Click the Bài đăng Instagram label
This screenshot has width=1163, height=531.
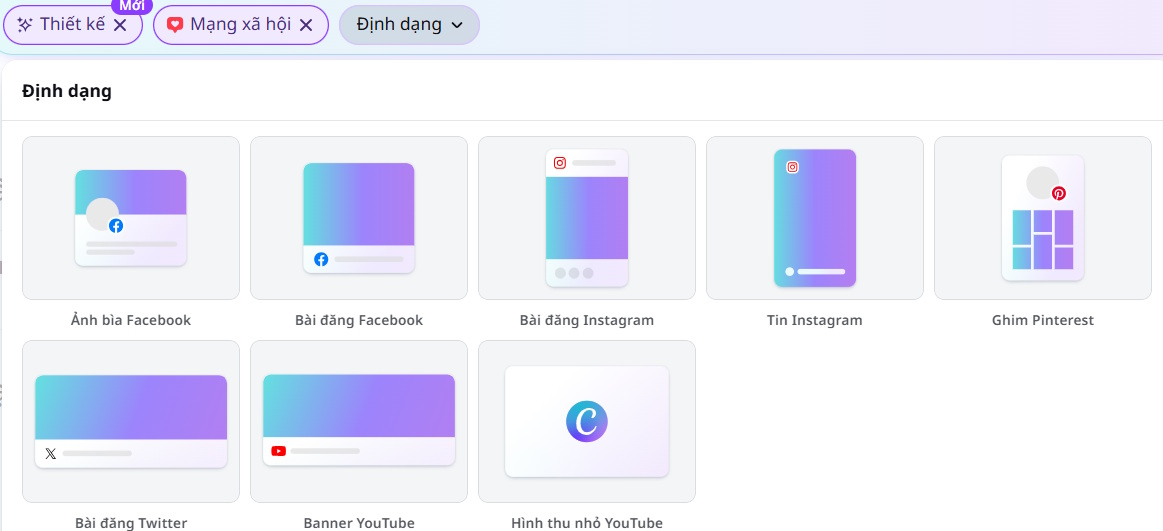587,320
